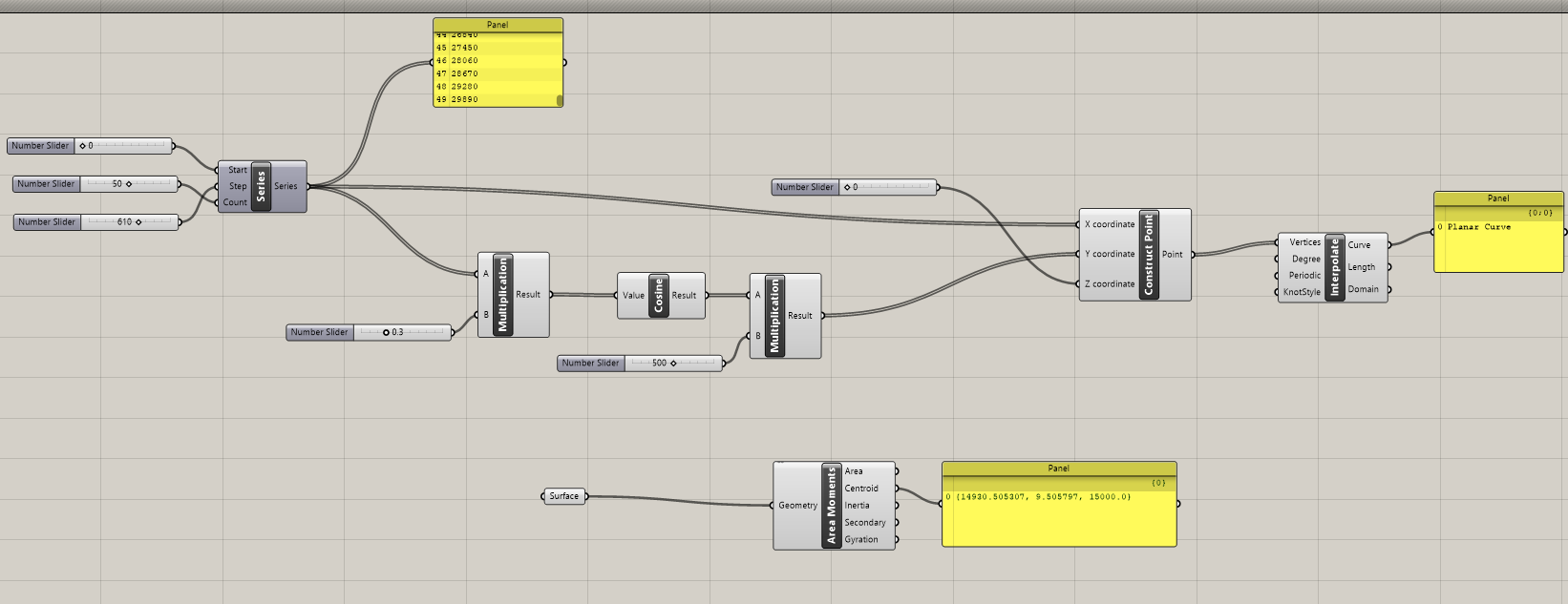Click the Cosine component label
This screenshot has height=604, width=1568.
click(658, 296)
